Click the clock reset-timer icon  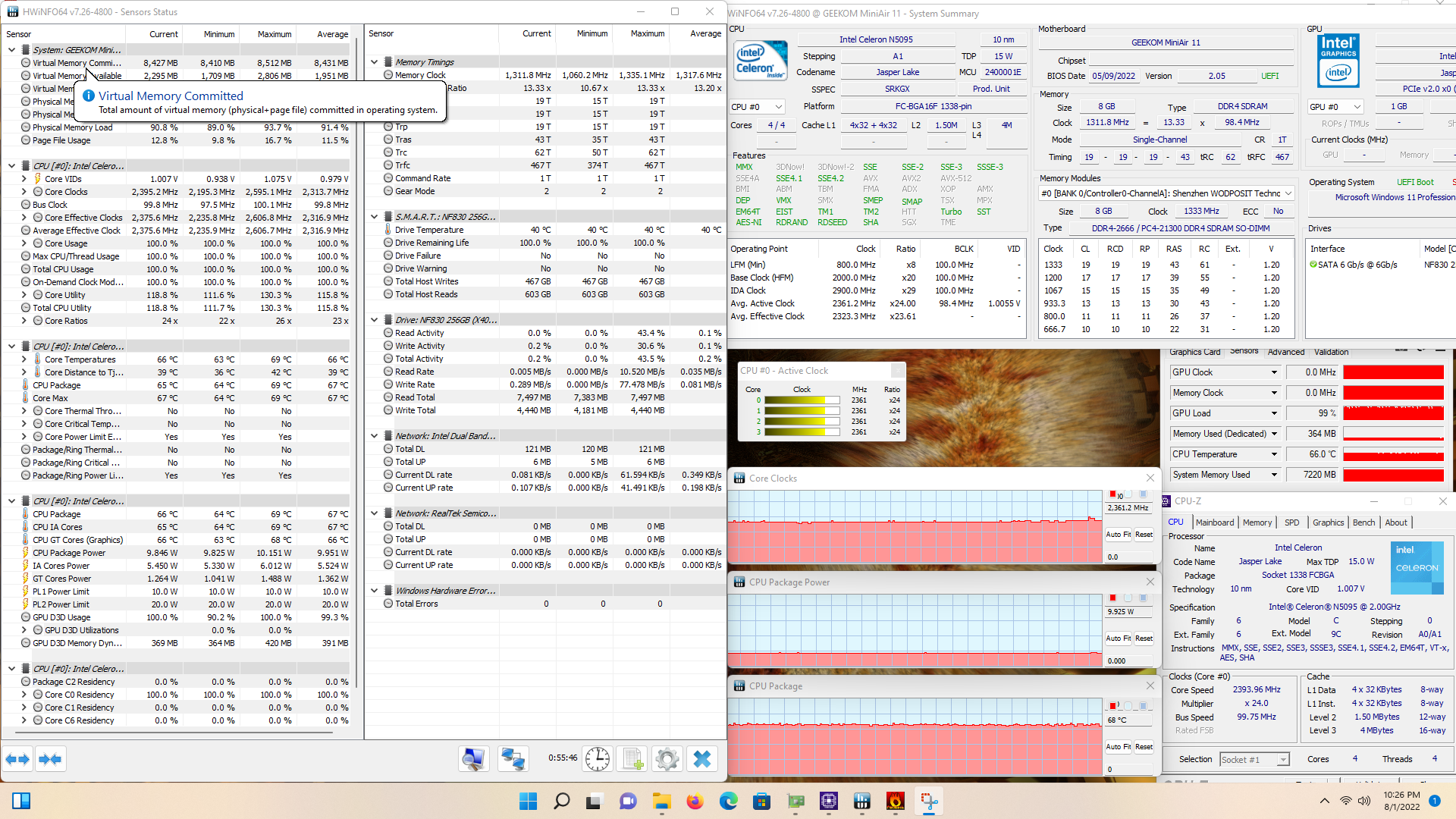coord(598,759)
